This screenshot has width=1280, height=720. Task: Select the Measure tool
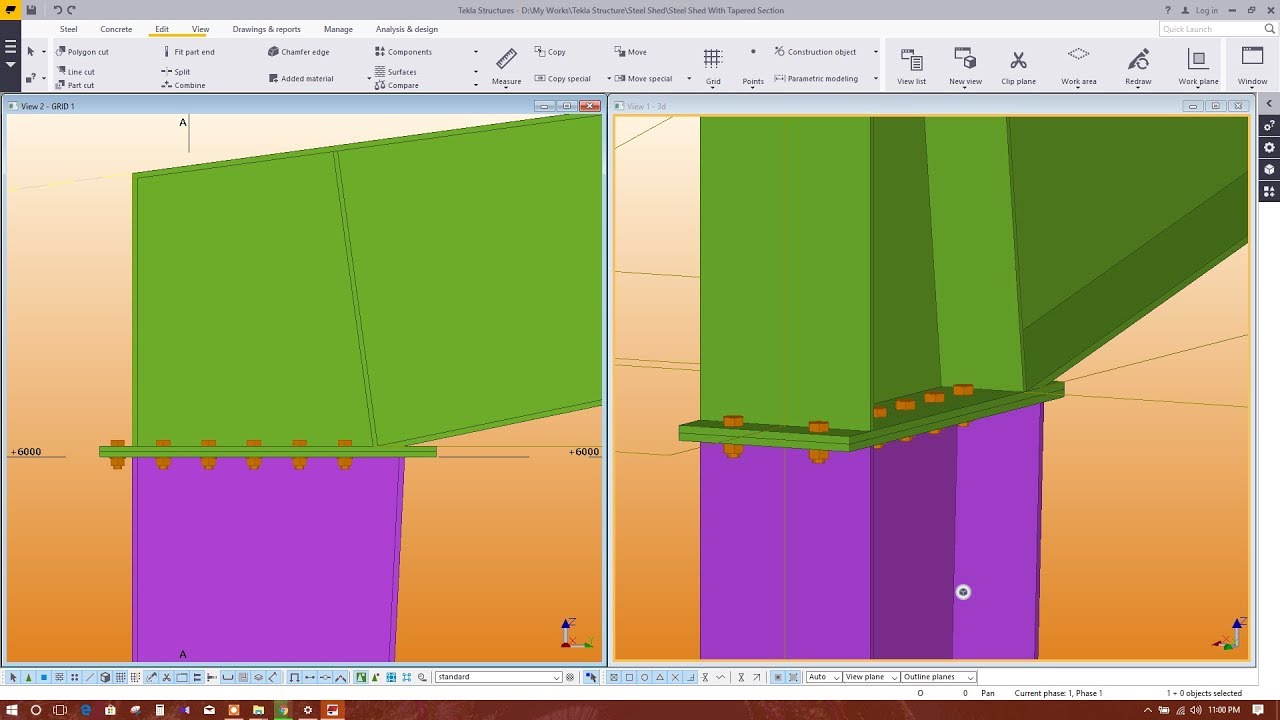pos(506,63)
